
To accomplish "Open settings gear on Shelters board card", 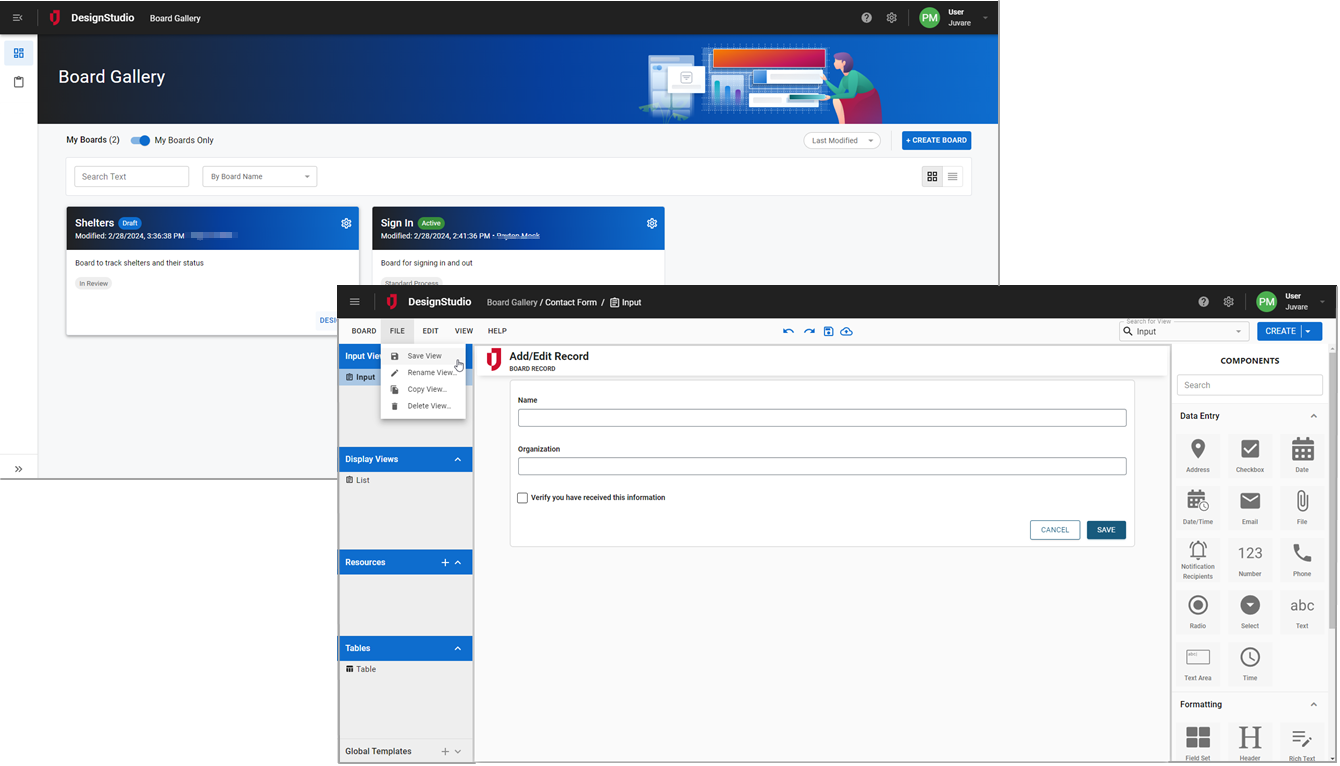I will tap(346, 223).
